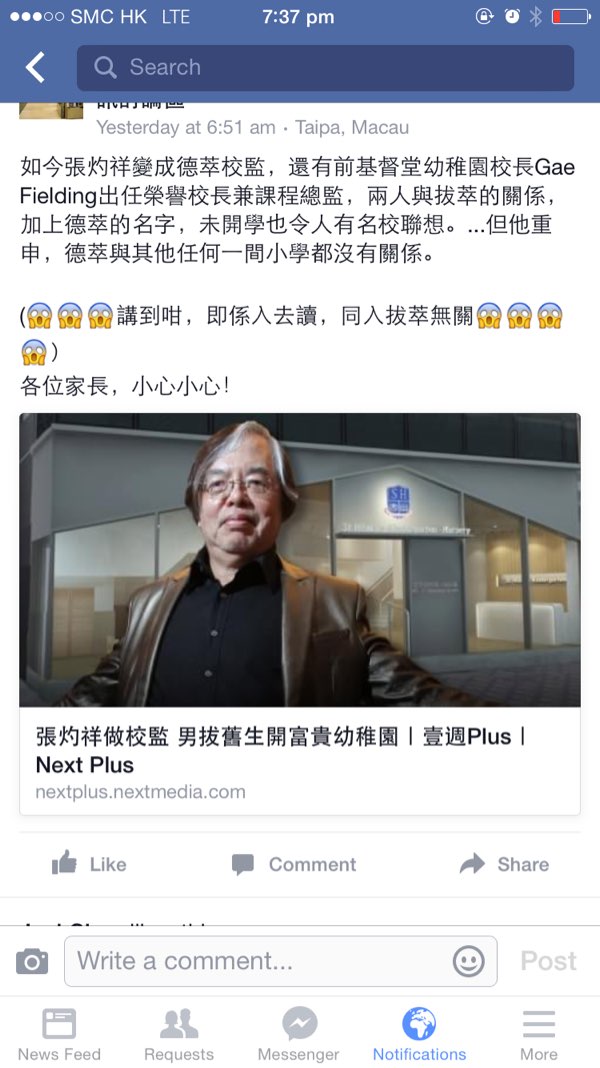
Task: Tap the back arrow icon
Action: (35, 67)
